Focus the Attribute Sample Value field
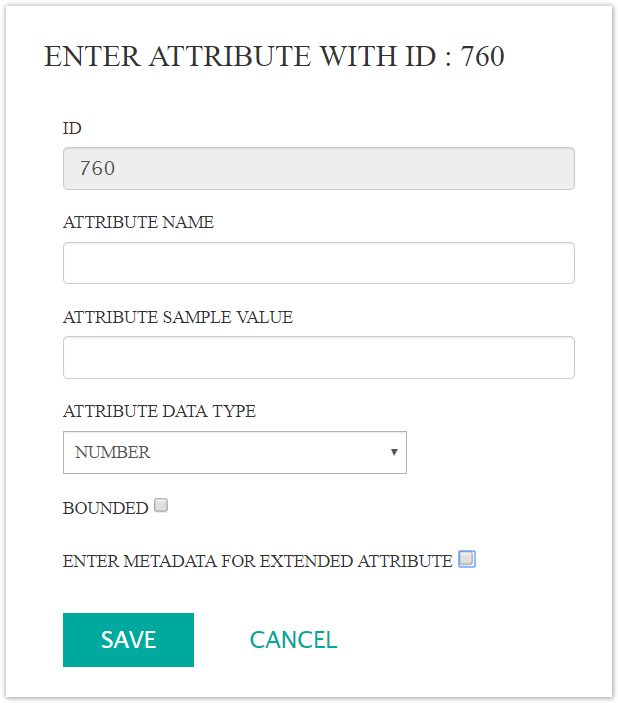The height and width of the screenshot is (703, 618). (x=318, y=357)
